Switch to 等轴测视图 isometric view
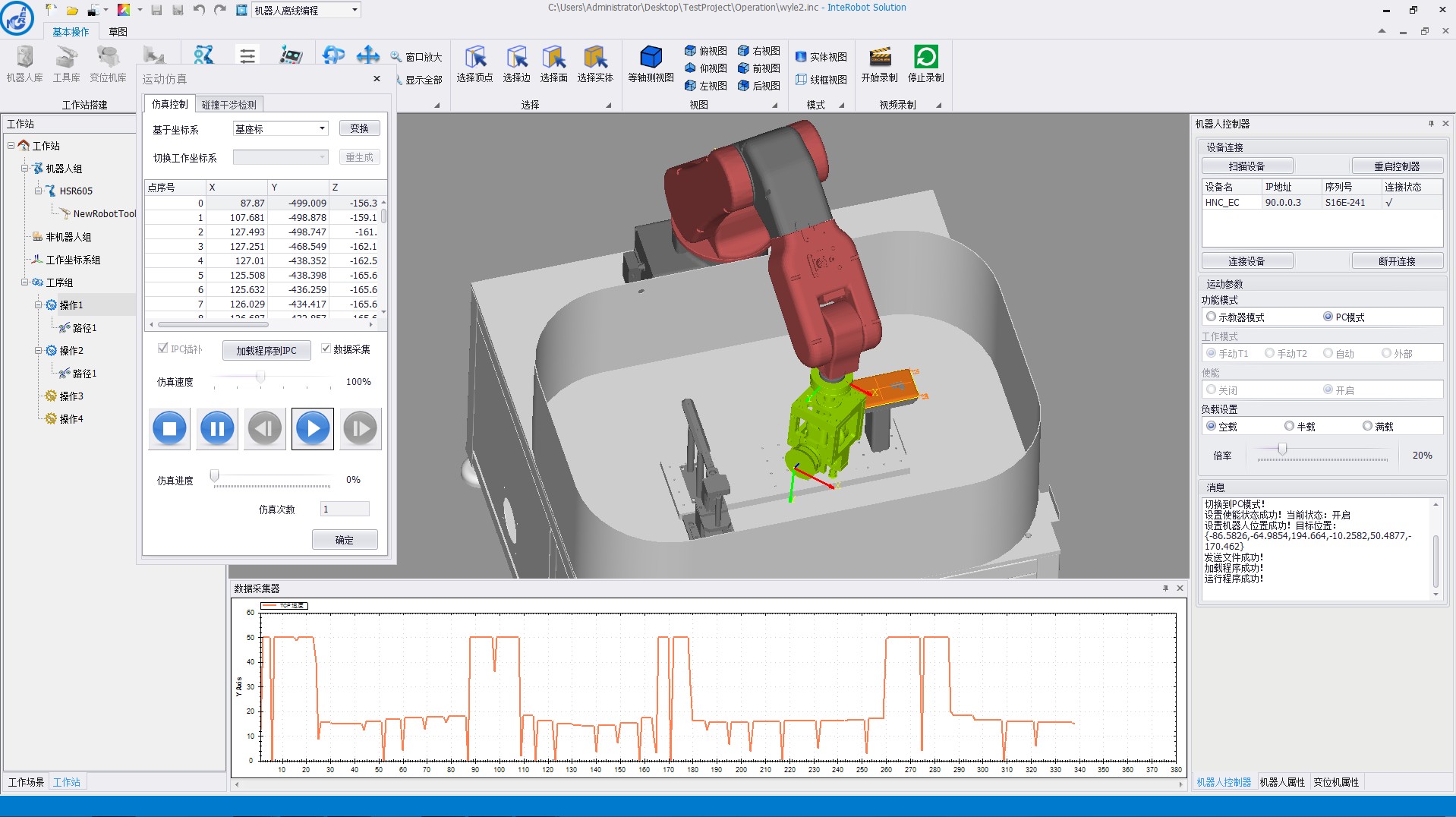 651,65
